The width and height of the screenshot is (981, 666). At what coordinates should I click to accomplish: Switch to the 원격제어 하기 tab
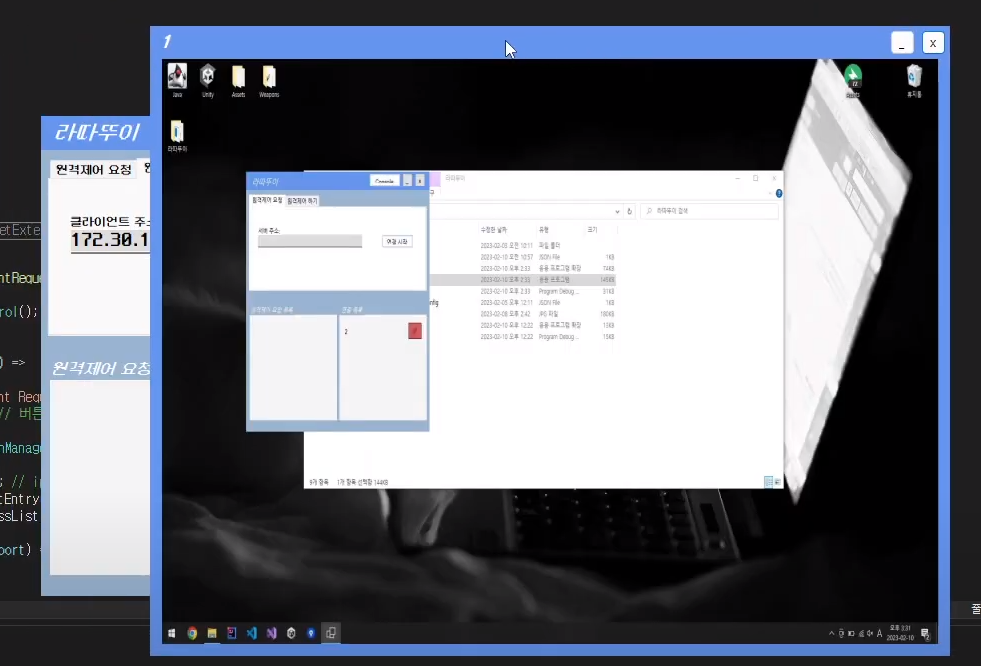coord(301,199)
